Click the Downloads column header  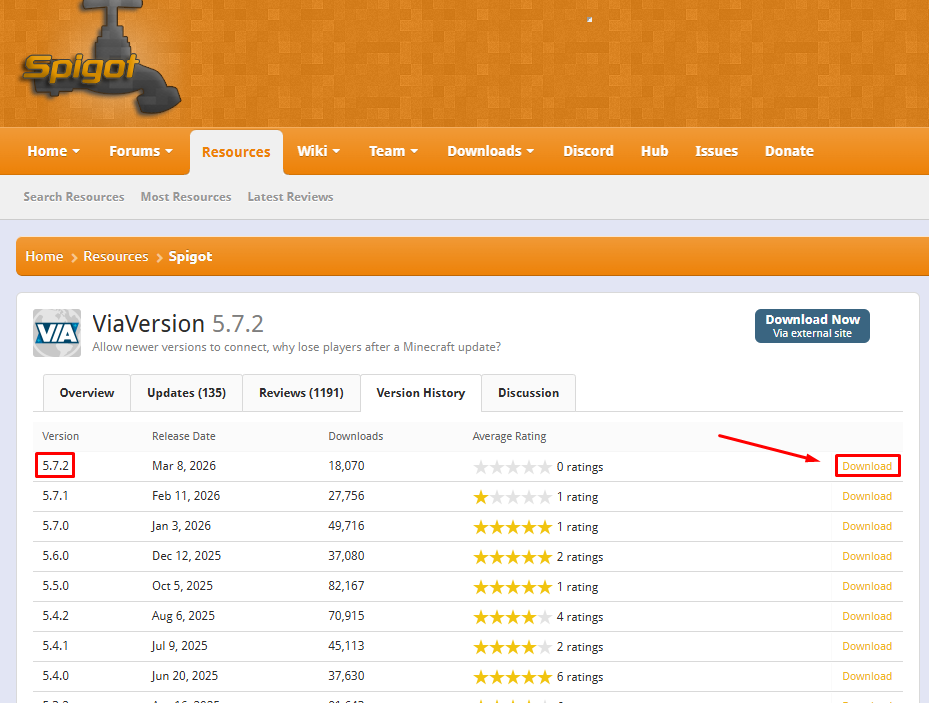coord(355,436)
